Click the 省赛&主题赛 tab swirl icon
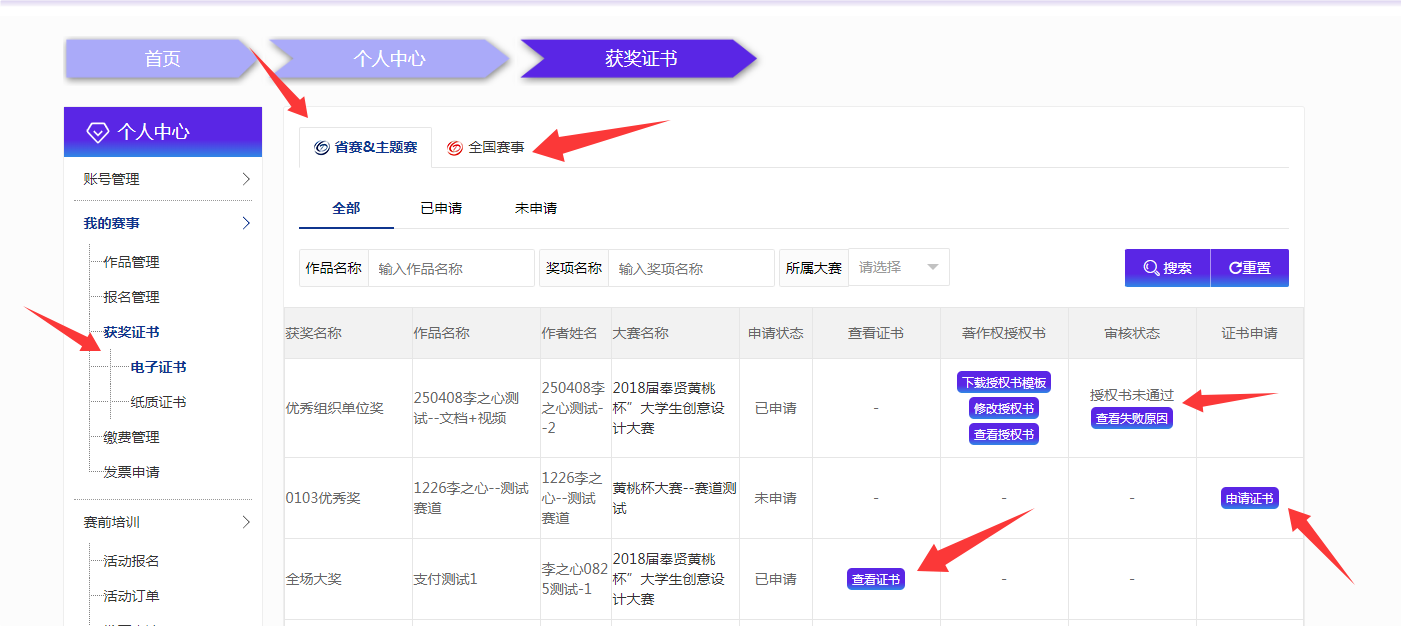The image size is (1401, 626). click(x=321, y=148)
